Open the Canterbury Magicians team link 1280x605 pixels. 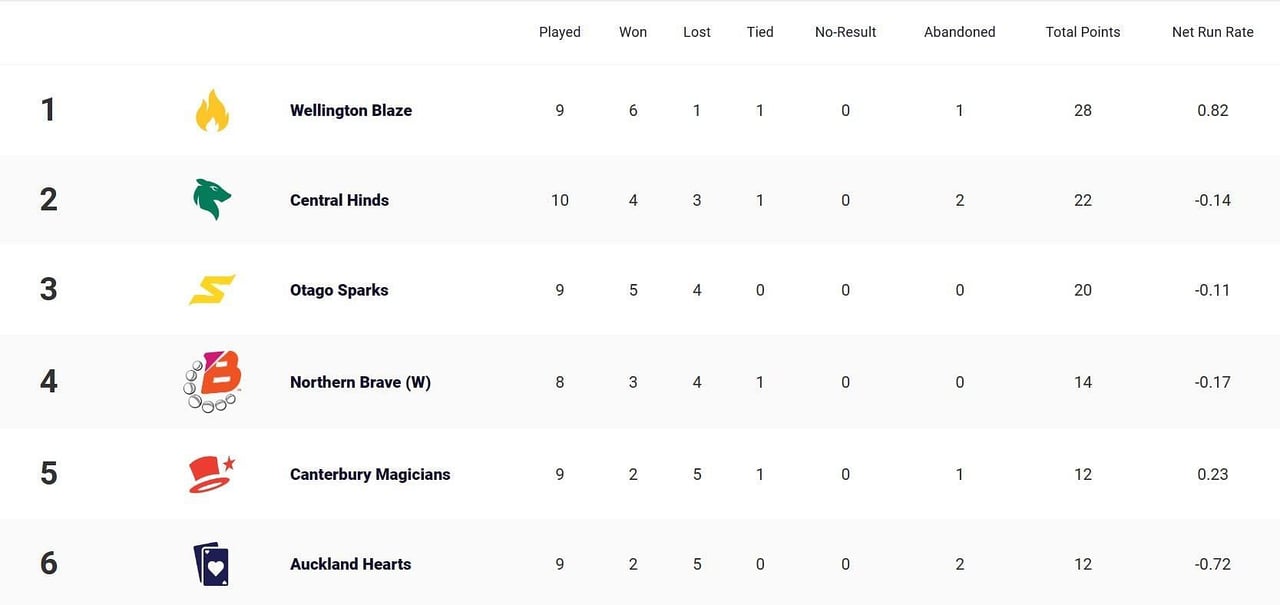370,474
